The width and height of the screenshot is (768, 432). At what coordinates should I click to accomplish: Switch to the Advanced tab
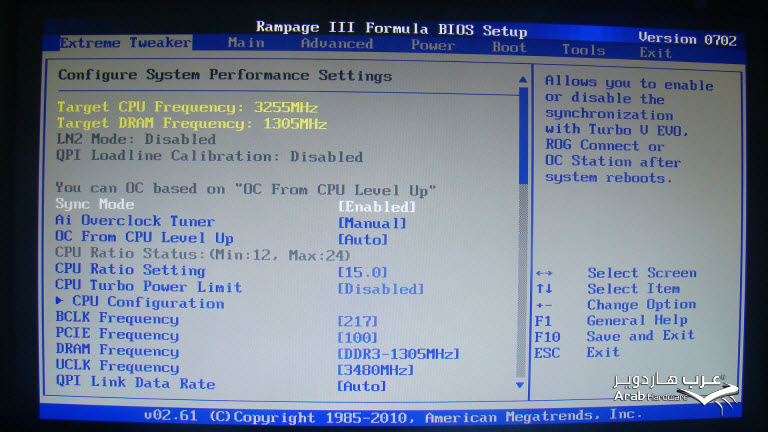pos(337,44)
